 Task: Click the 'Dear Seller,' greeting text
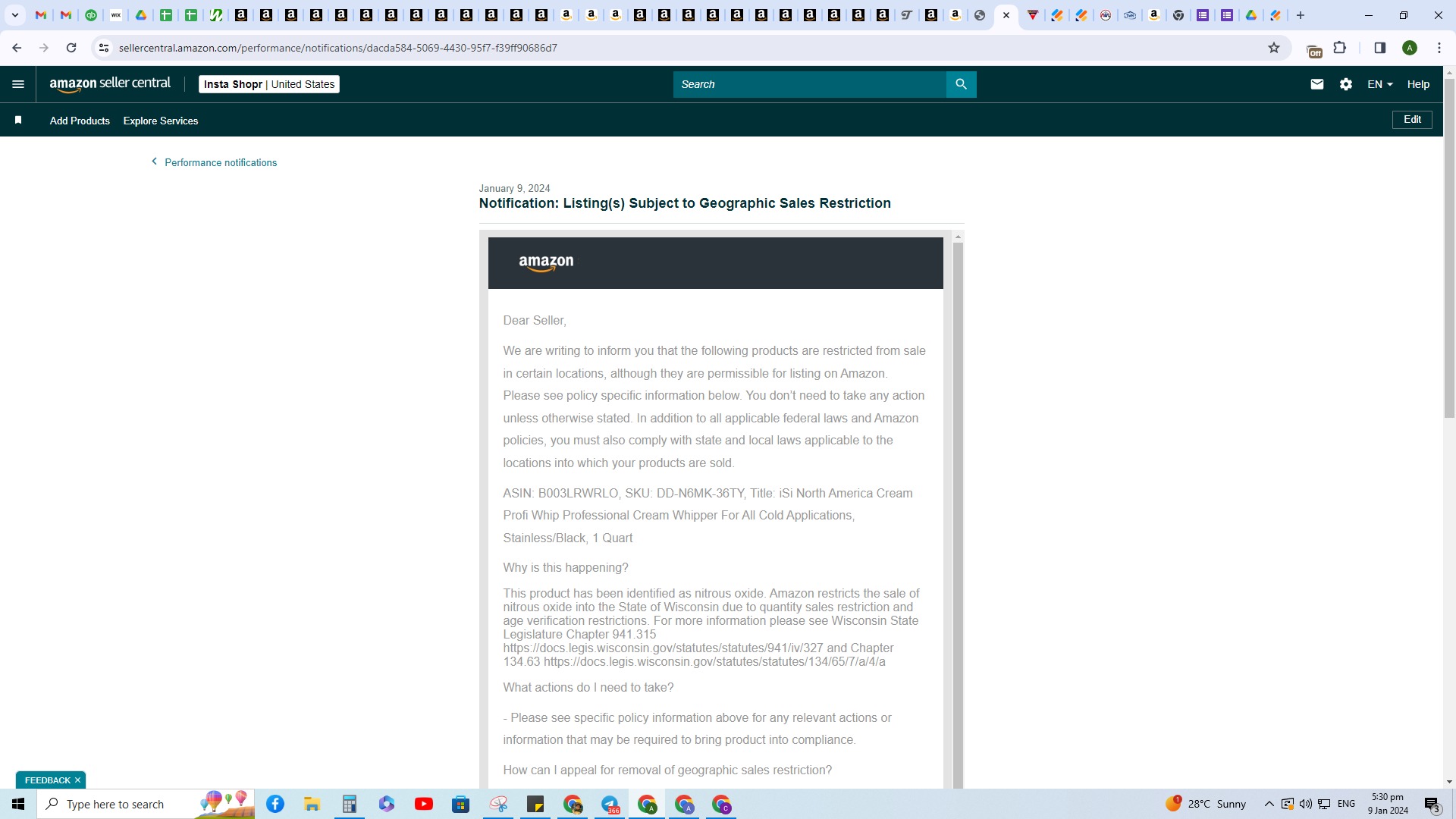pos(534,321)
